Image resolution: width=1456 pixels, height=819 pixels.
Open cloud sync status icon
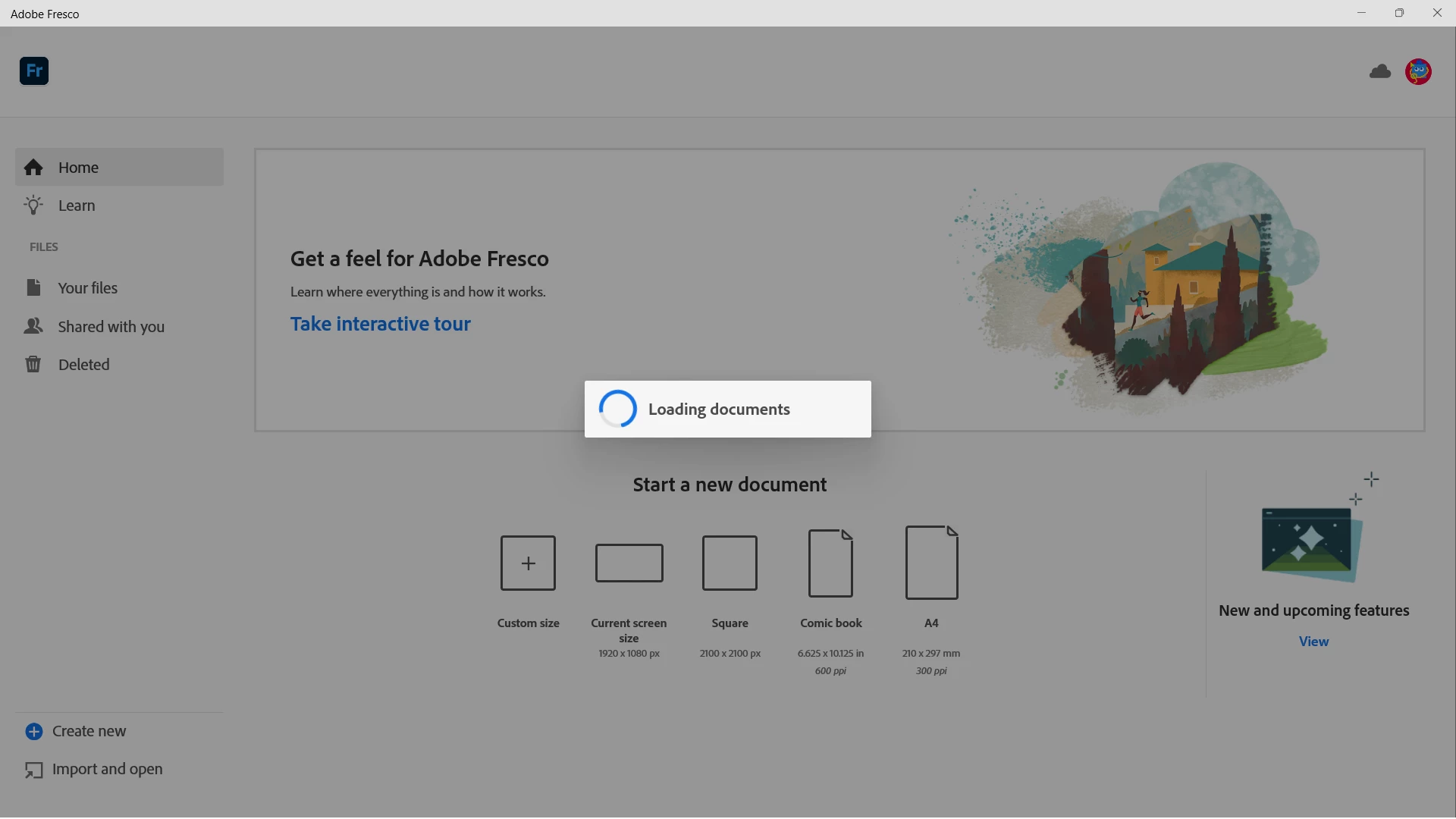pyautogui.click(x=1380, y=71)
